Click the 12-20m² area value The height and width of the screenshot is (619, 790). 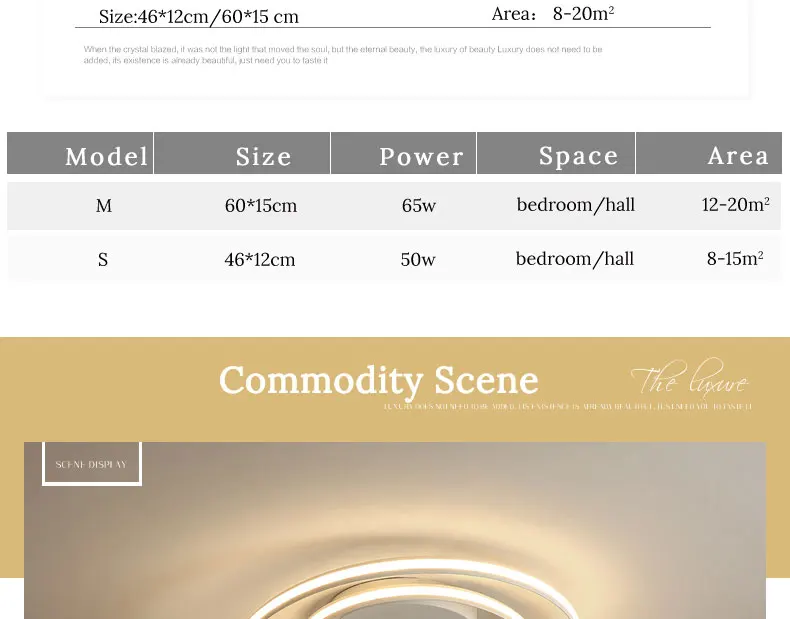[x=735, y=205]
